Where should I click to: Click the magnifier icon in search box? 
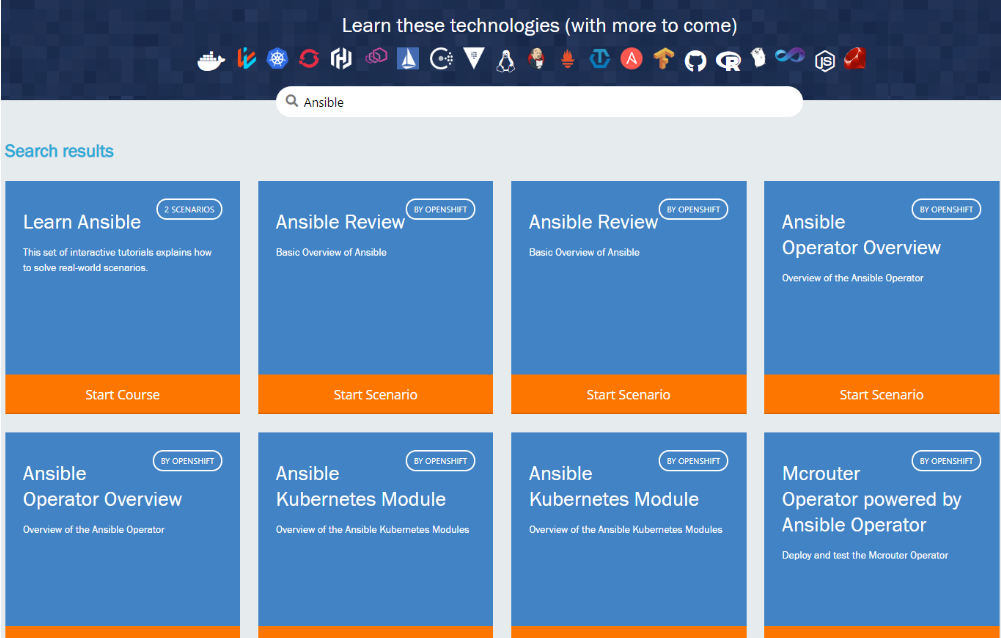[292, 101]
